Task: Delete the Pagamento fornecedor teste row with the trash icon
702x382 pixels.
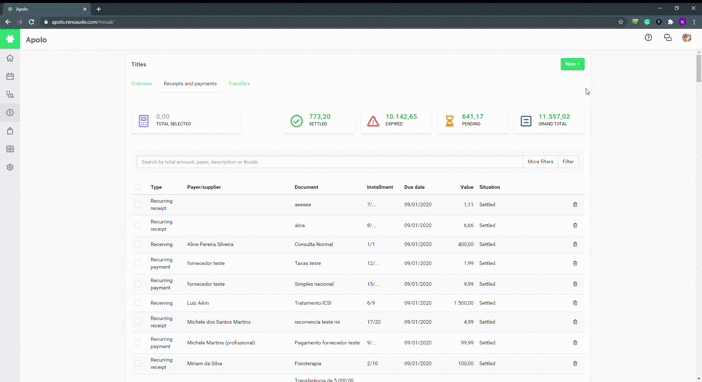Action: pyautogui.click(x=575, y=343)
